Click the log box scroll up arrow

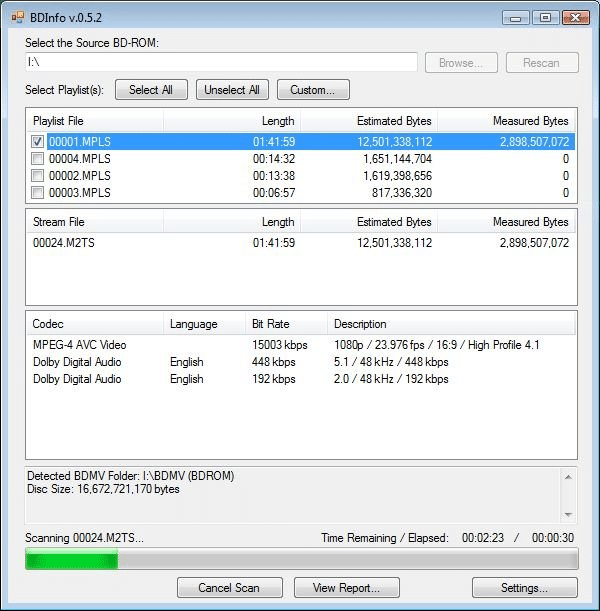(x=568, y=477)
